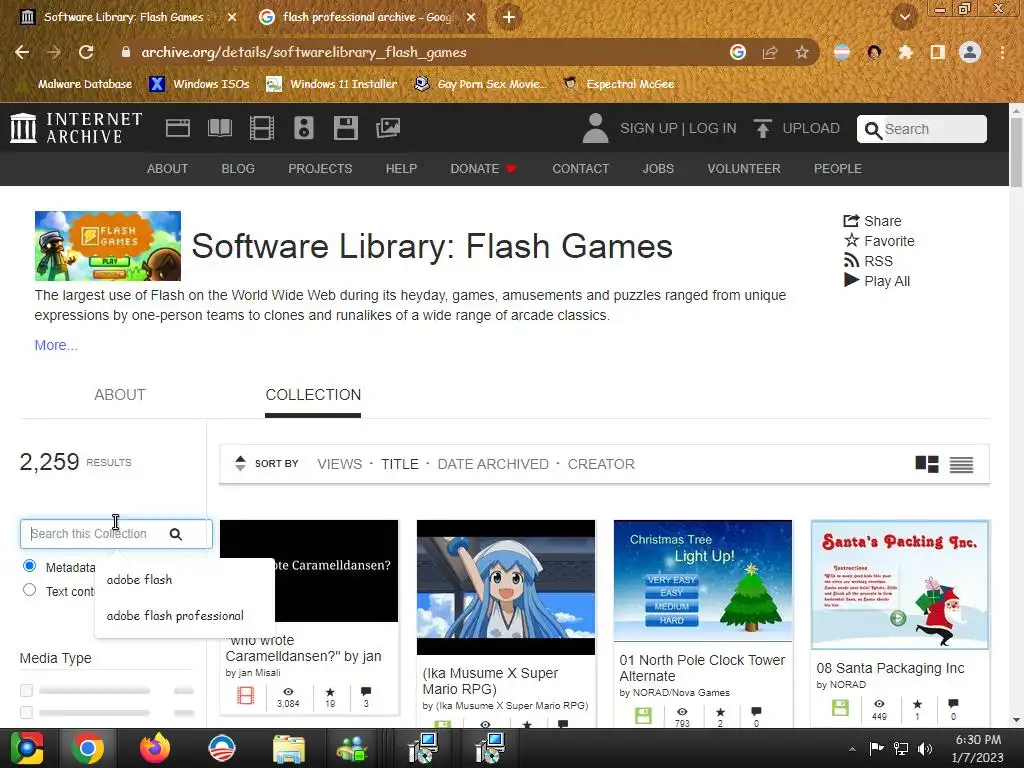
Task: Select the Text contents radio button
Action: 29,590
